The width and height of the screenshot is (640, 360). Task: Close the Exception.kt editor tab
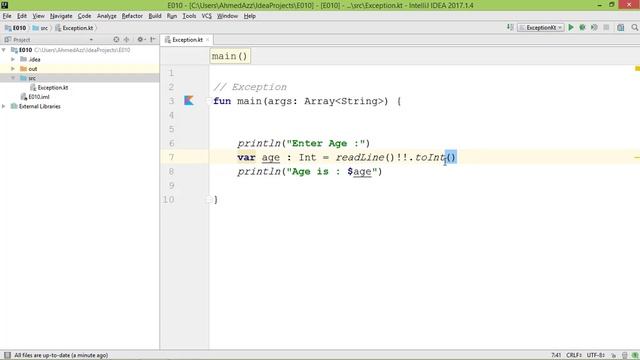pyautogui.click(x=207, y=40)
